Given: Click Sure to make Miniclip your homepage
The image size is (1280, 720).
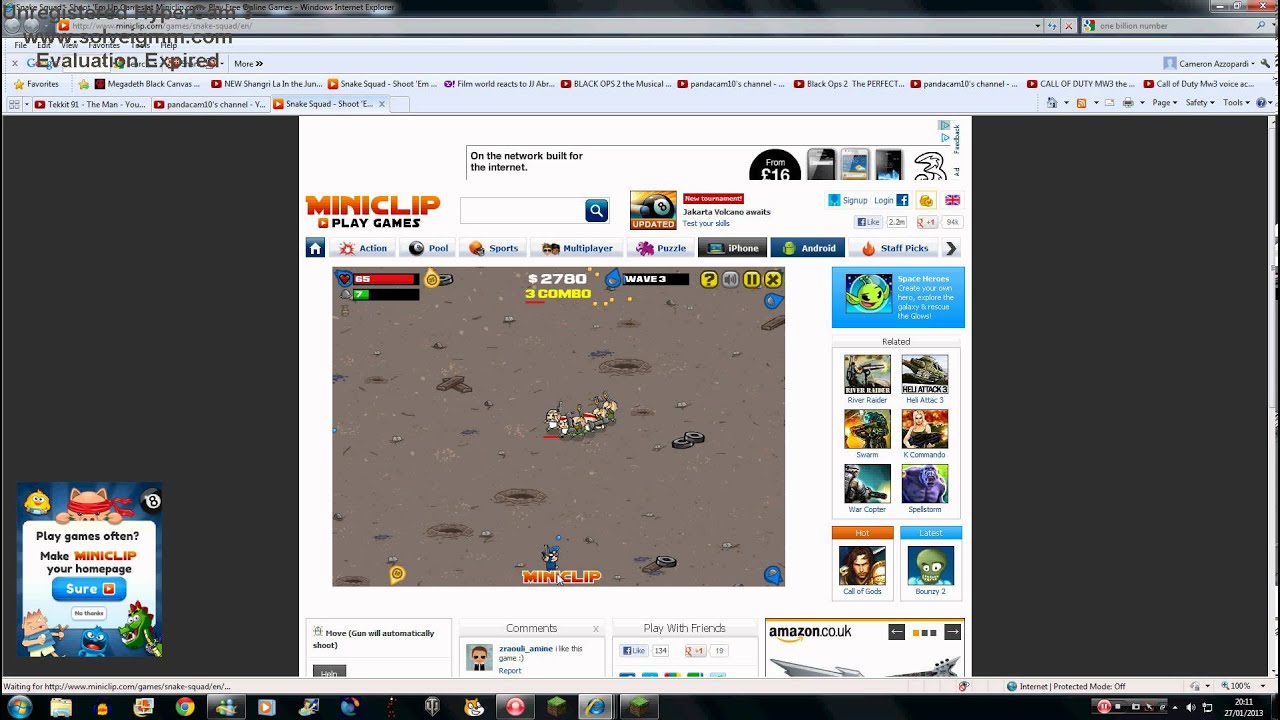Looking at the screenshot, I should (x=88, y=589).
